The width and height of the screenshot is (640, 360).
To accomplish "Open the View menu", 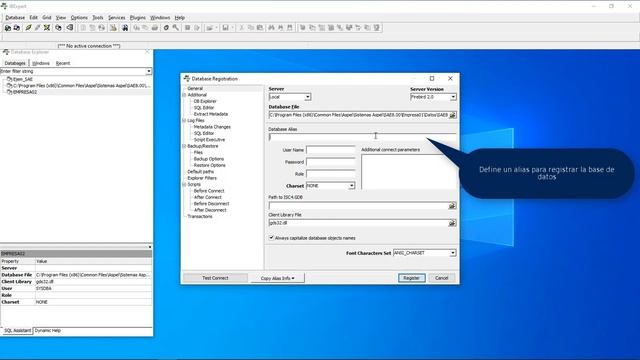I will pos(61,18).
